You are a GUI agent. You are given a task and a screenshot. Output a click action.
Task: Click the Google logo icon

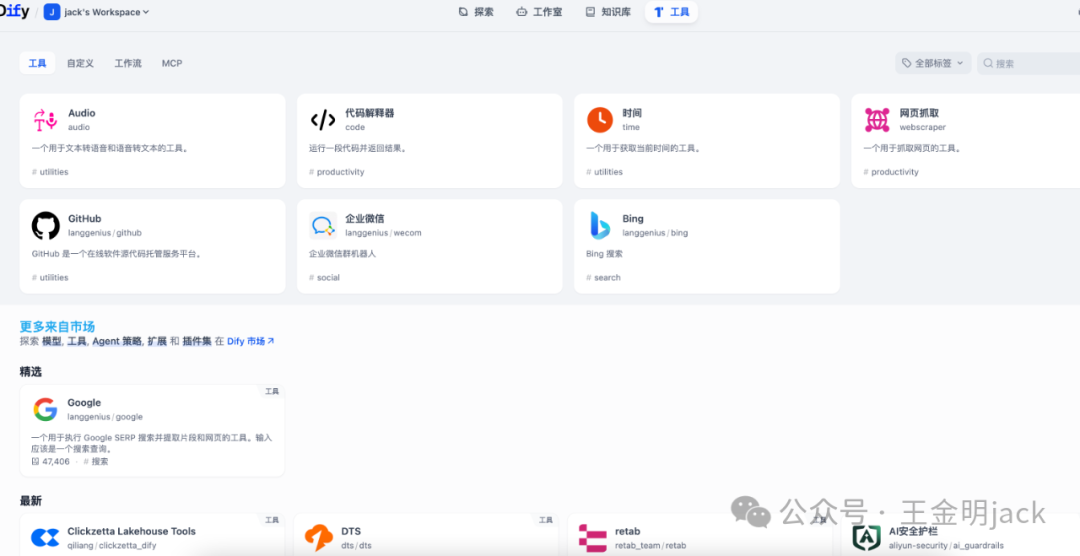click(45, 409)
